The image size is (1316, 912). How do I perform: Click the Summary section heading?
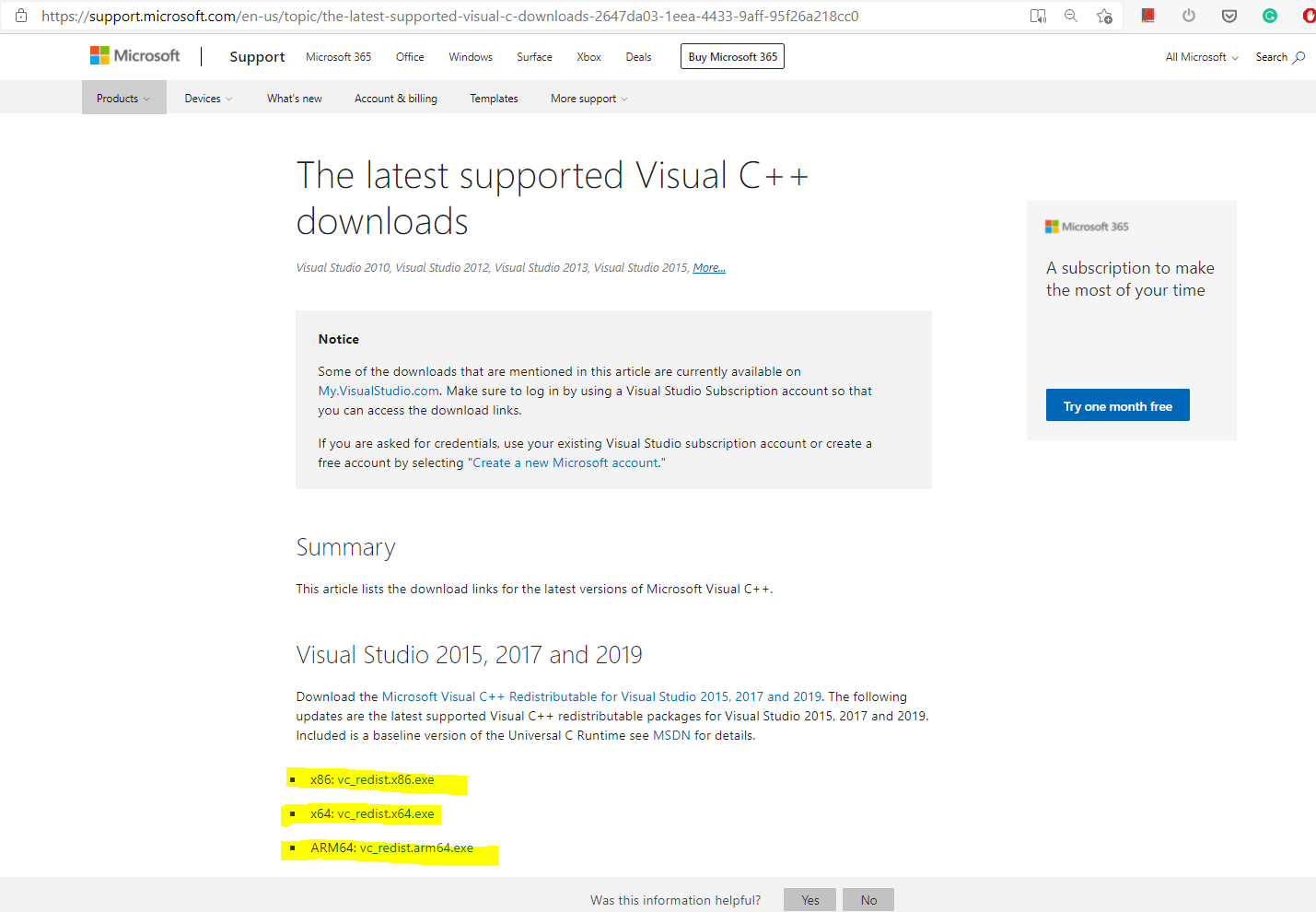[345, 547]
